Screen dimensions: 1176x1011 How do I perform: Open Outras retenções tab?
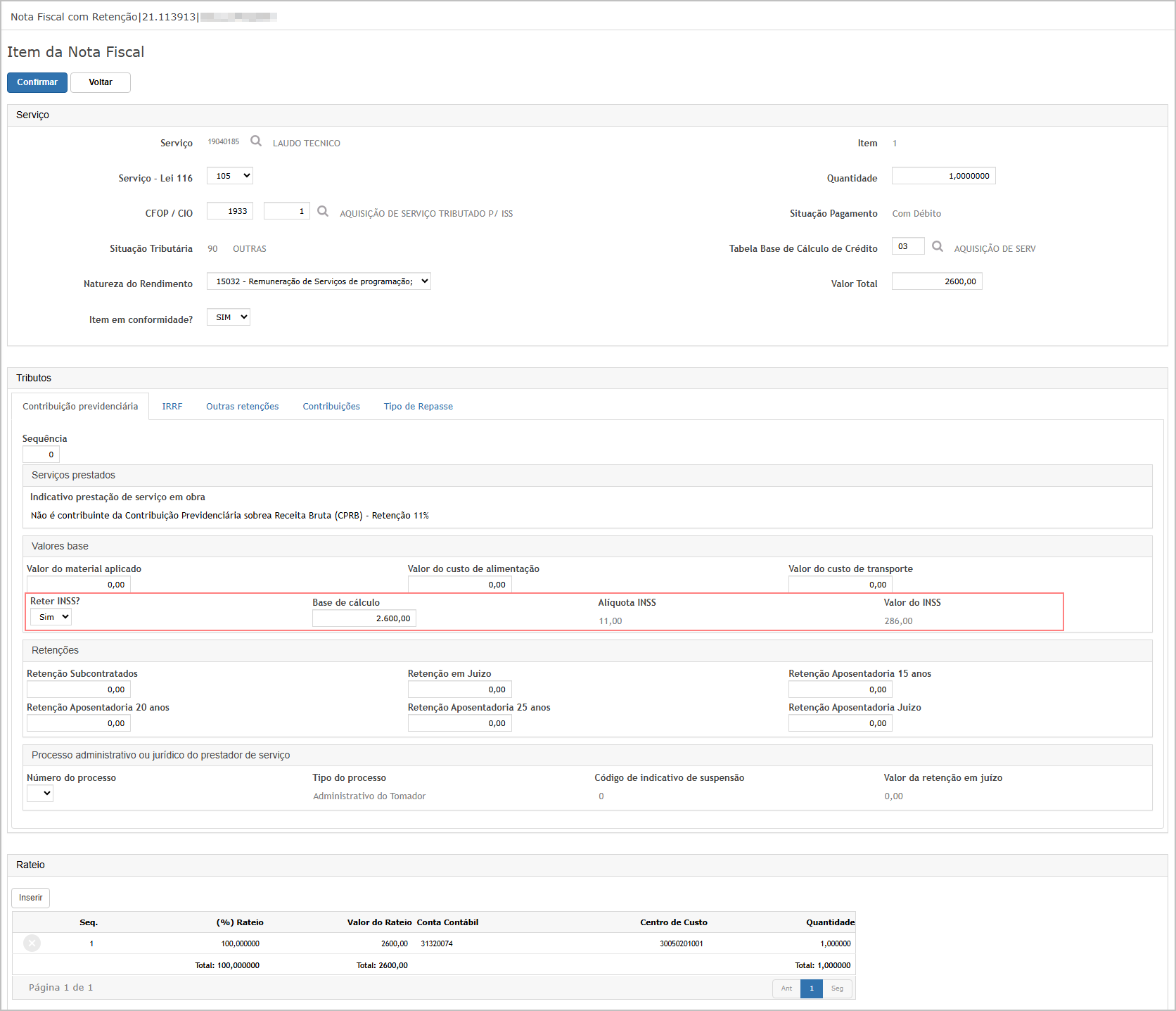point(243,407)
